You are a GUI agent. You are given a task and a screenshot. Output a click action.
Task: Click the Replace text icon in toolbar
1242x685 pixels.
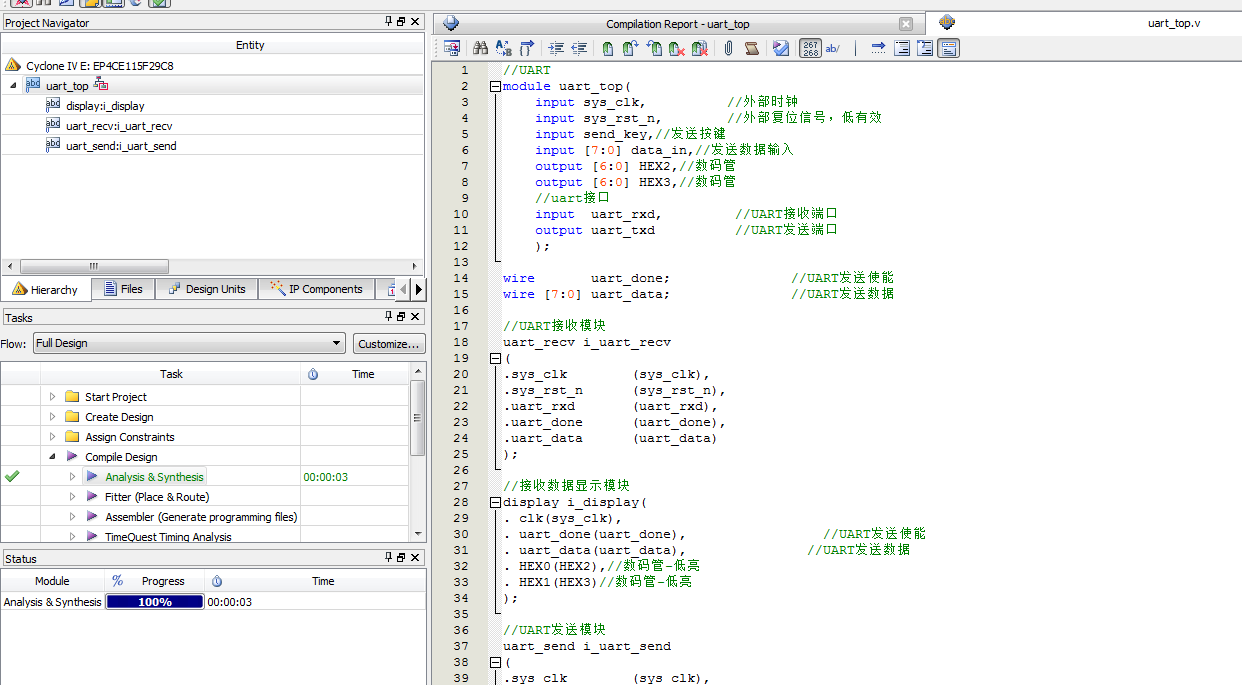[503, 48]
